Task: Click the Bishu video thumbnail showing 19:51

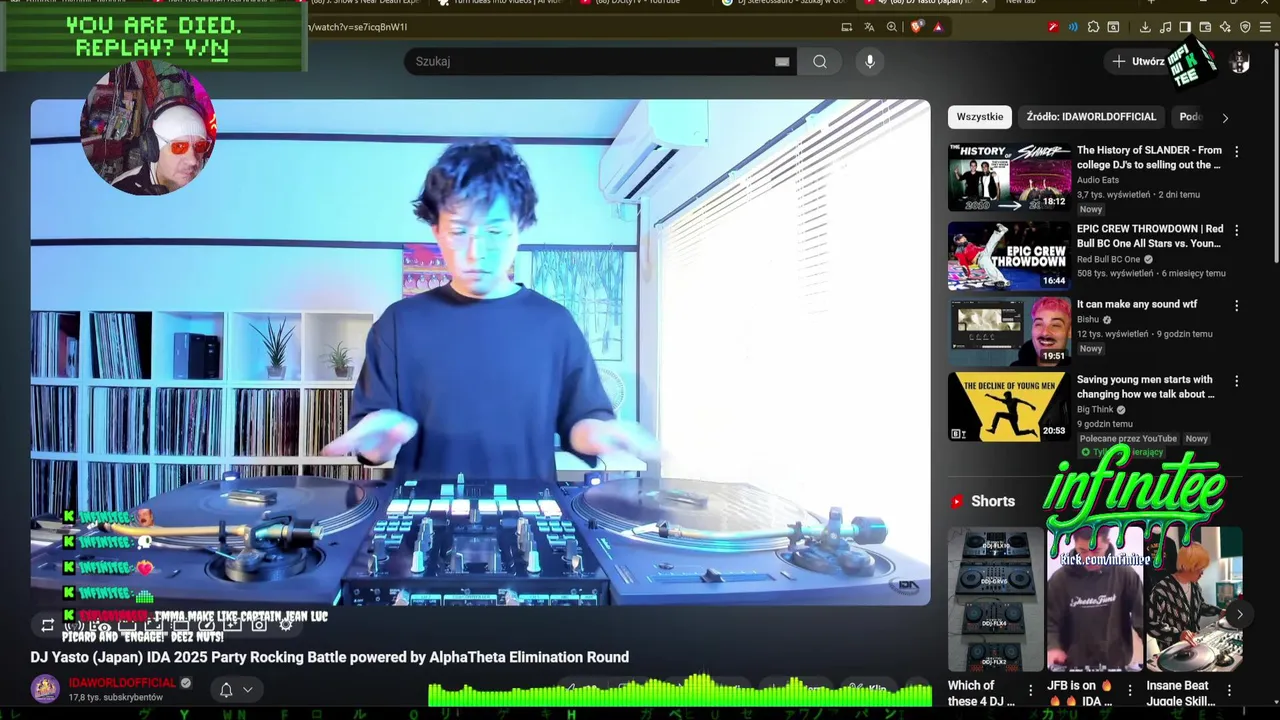Action: (x=1009, y=331)
